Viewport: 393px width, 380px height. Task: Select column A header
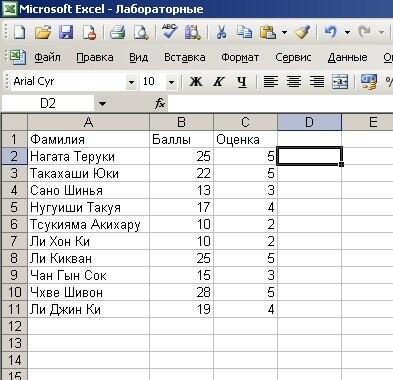[88, 122]
